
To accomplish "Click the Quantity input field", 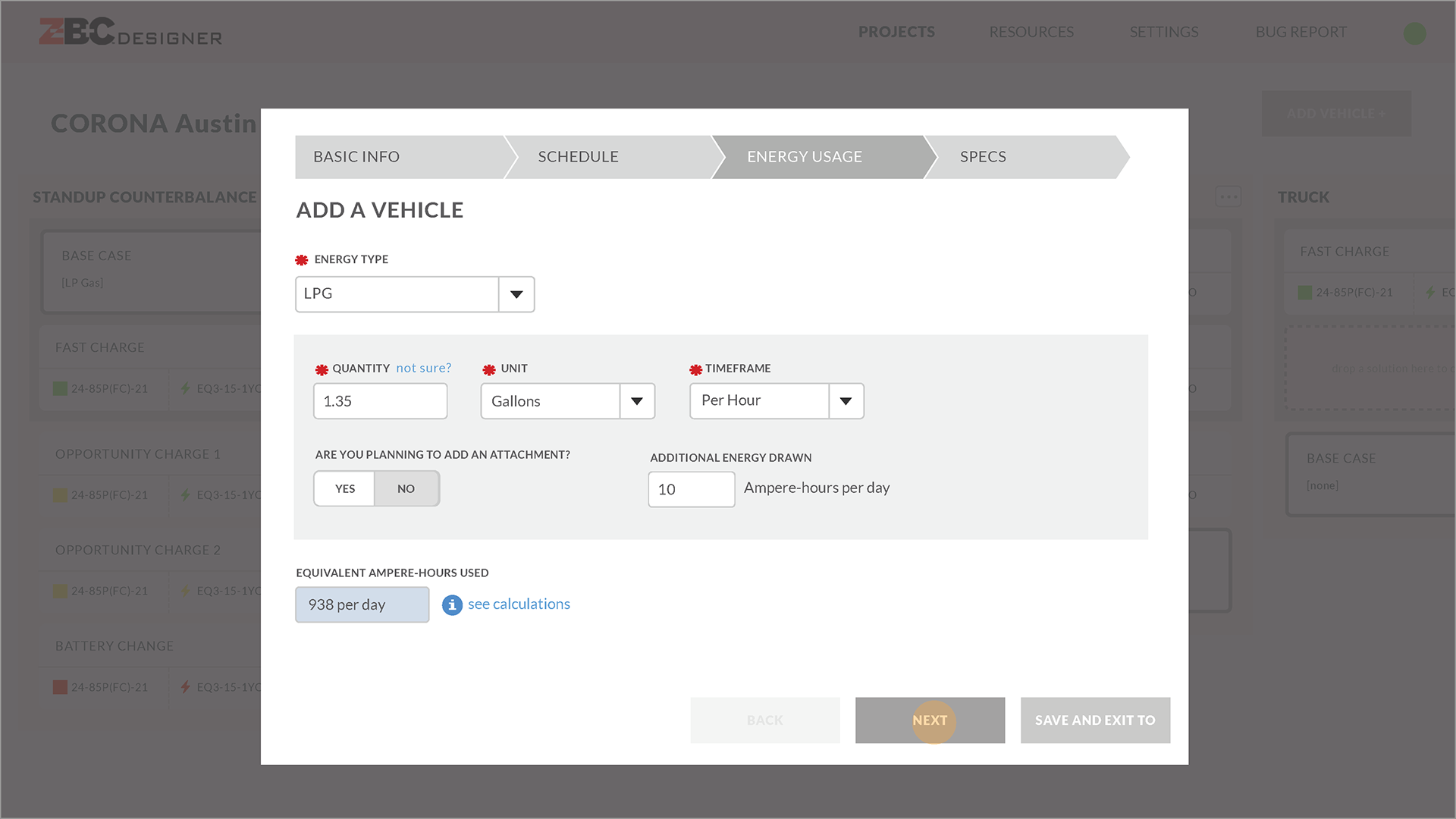I will pyautogui.click(x=381, y=401).
